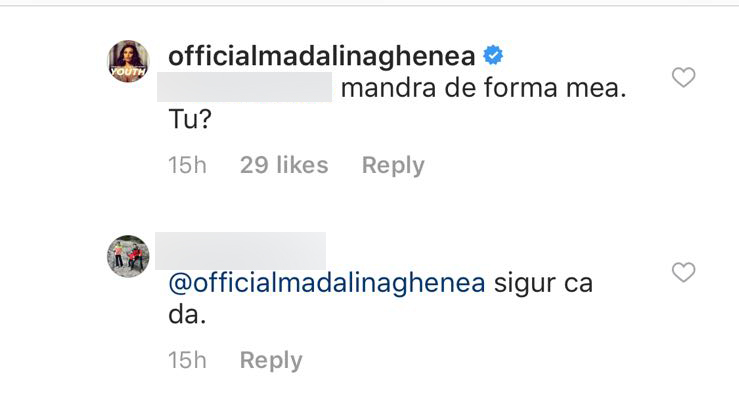This screenshot has width=739, height=420.
Task: Like the 'sigur ca da' reply heart
Action: (683, 272)
